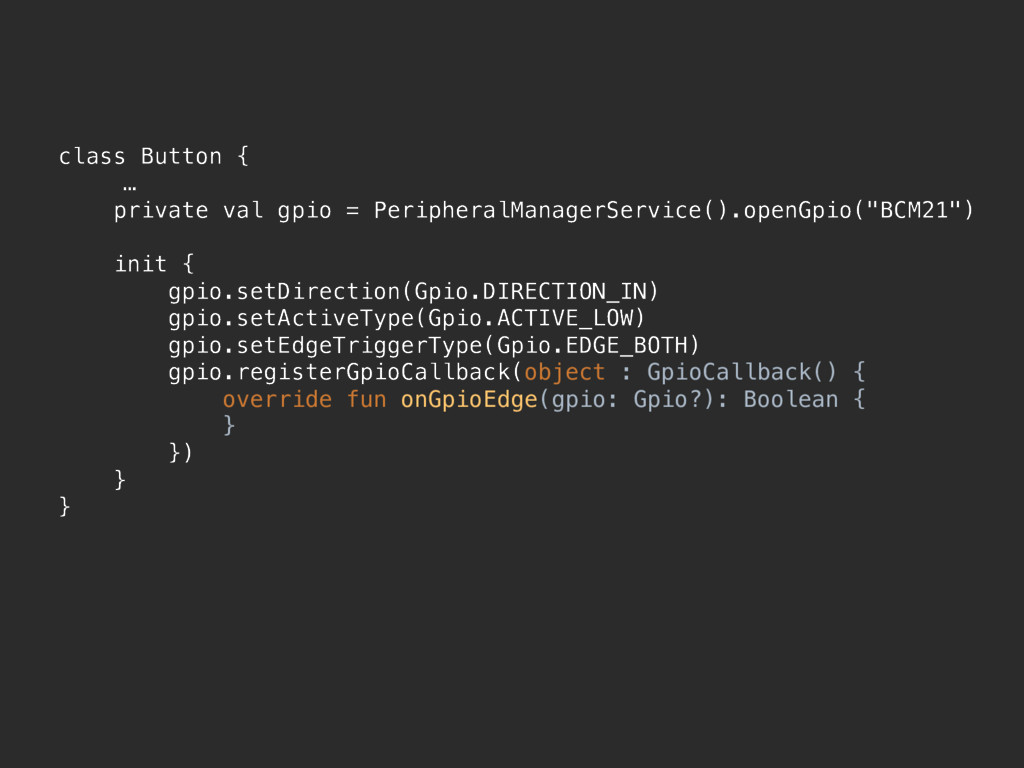Select the onGpioEdge function name
The width and height of the screenshot is (1024, 768).
[469, 400]
